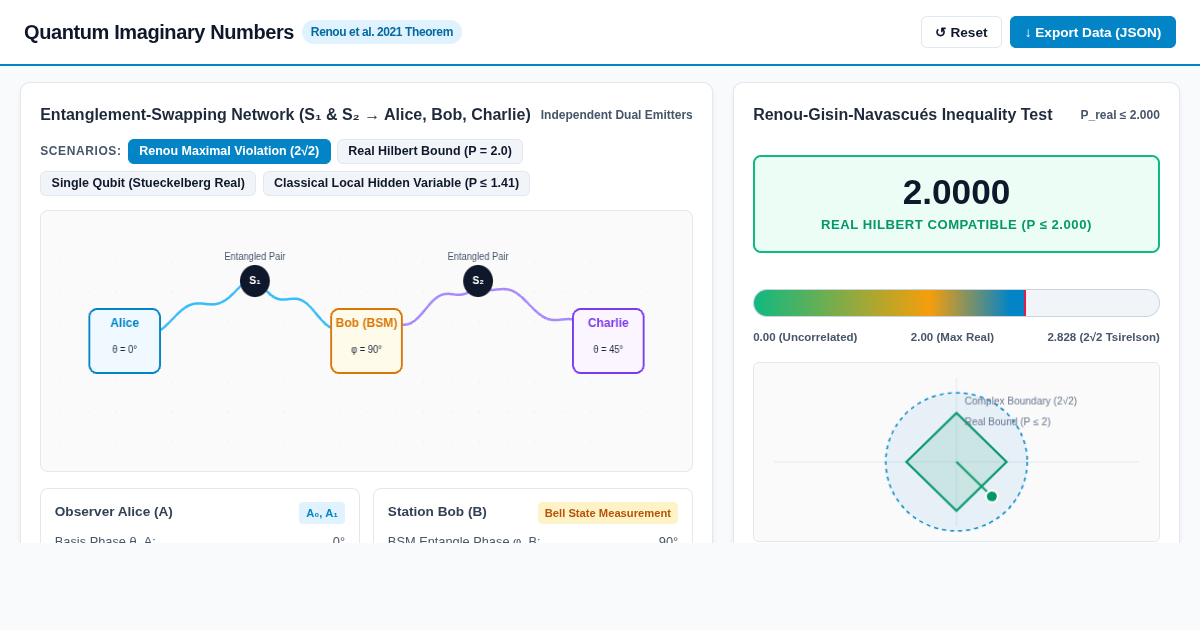
Task: Switch to Real Hilbert Bound scenario
Action: 430,152
